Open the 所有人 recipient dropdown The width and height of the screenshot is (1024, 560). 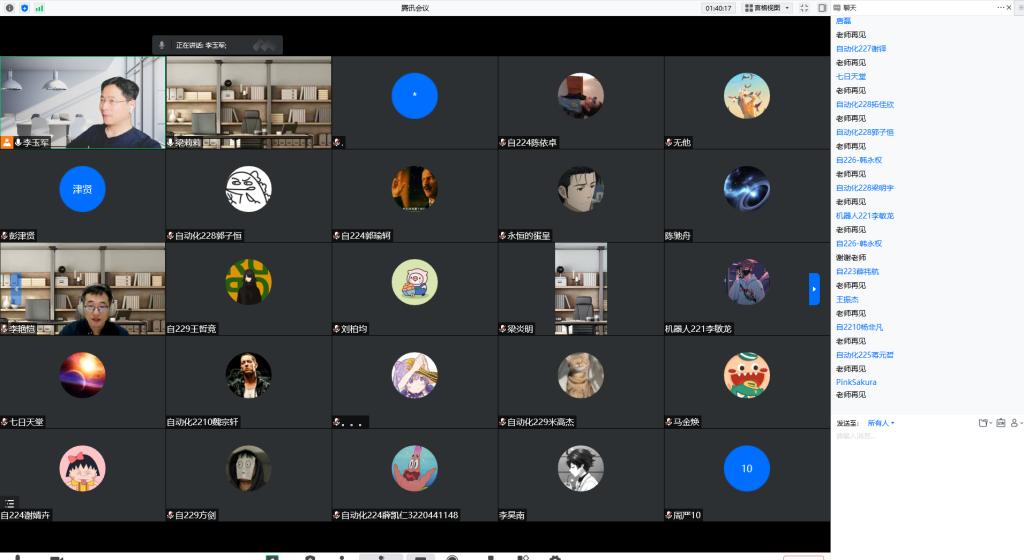tap(880, 423)
